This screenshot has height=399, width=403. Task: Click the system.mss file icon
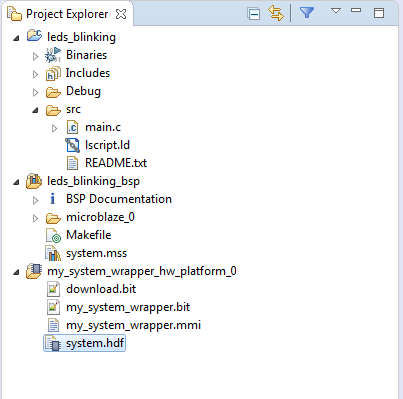53,253
